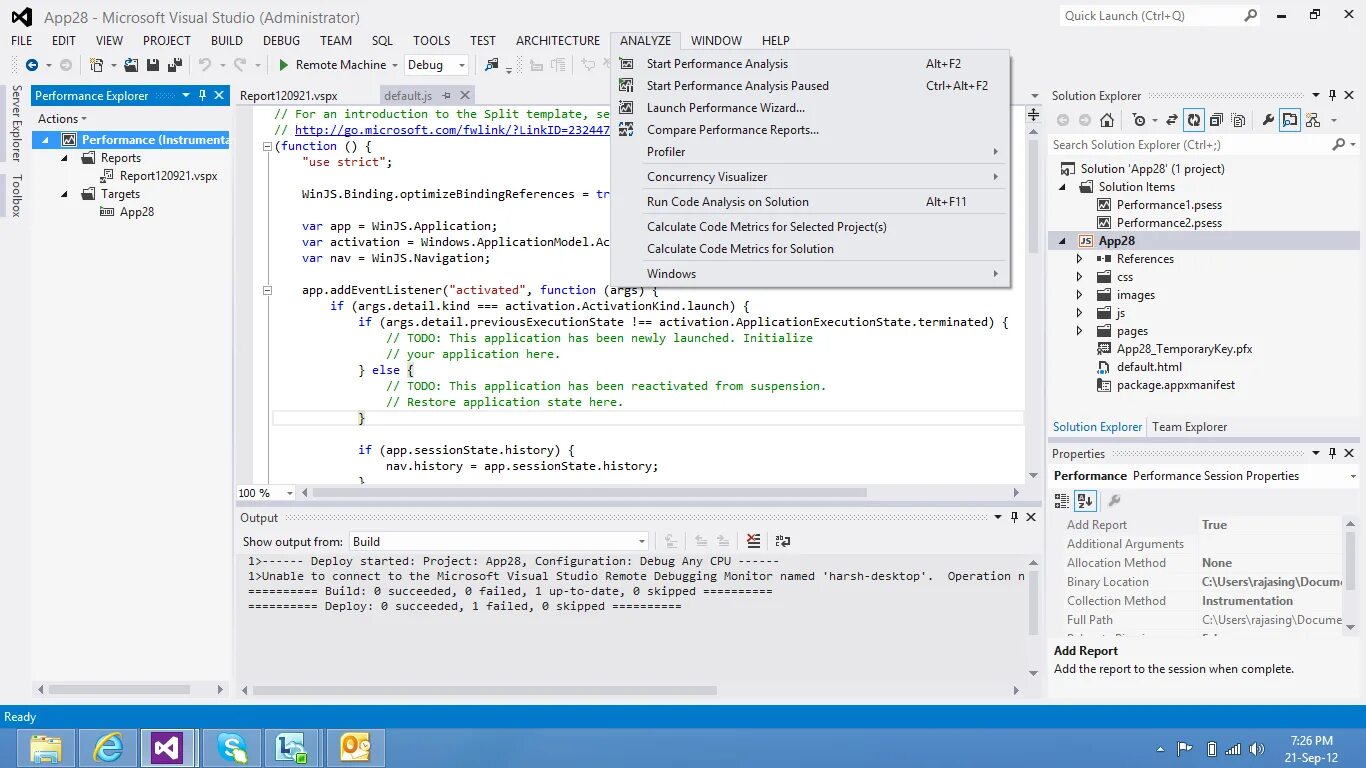Start debugging on Remote Machine
The width and height of the screenshot is (1366, 768).
[x=332, y=65]
